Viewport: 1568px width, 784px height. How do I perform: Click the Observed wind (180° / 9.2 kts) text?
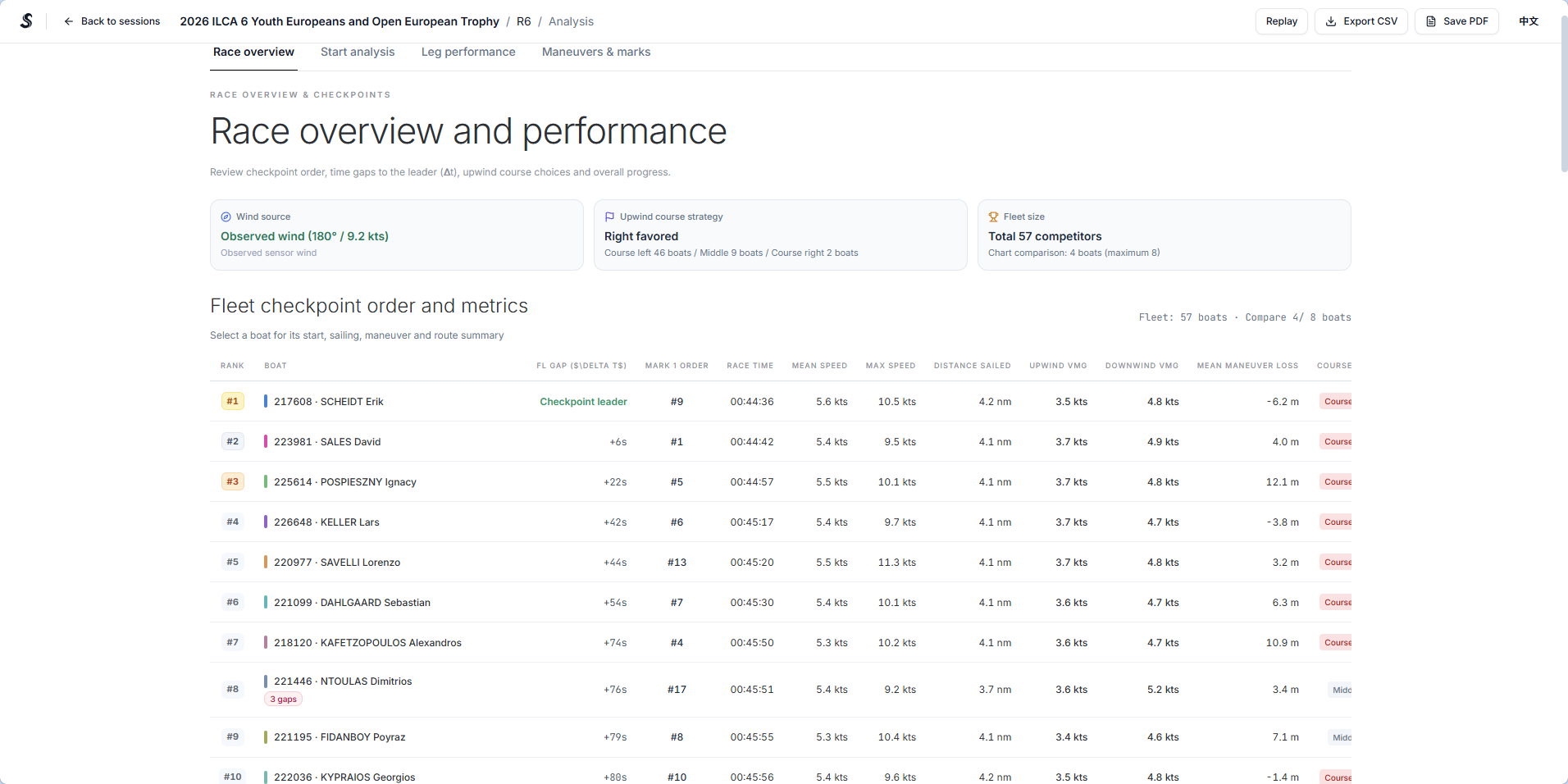304,236
